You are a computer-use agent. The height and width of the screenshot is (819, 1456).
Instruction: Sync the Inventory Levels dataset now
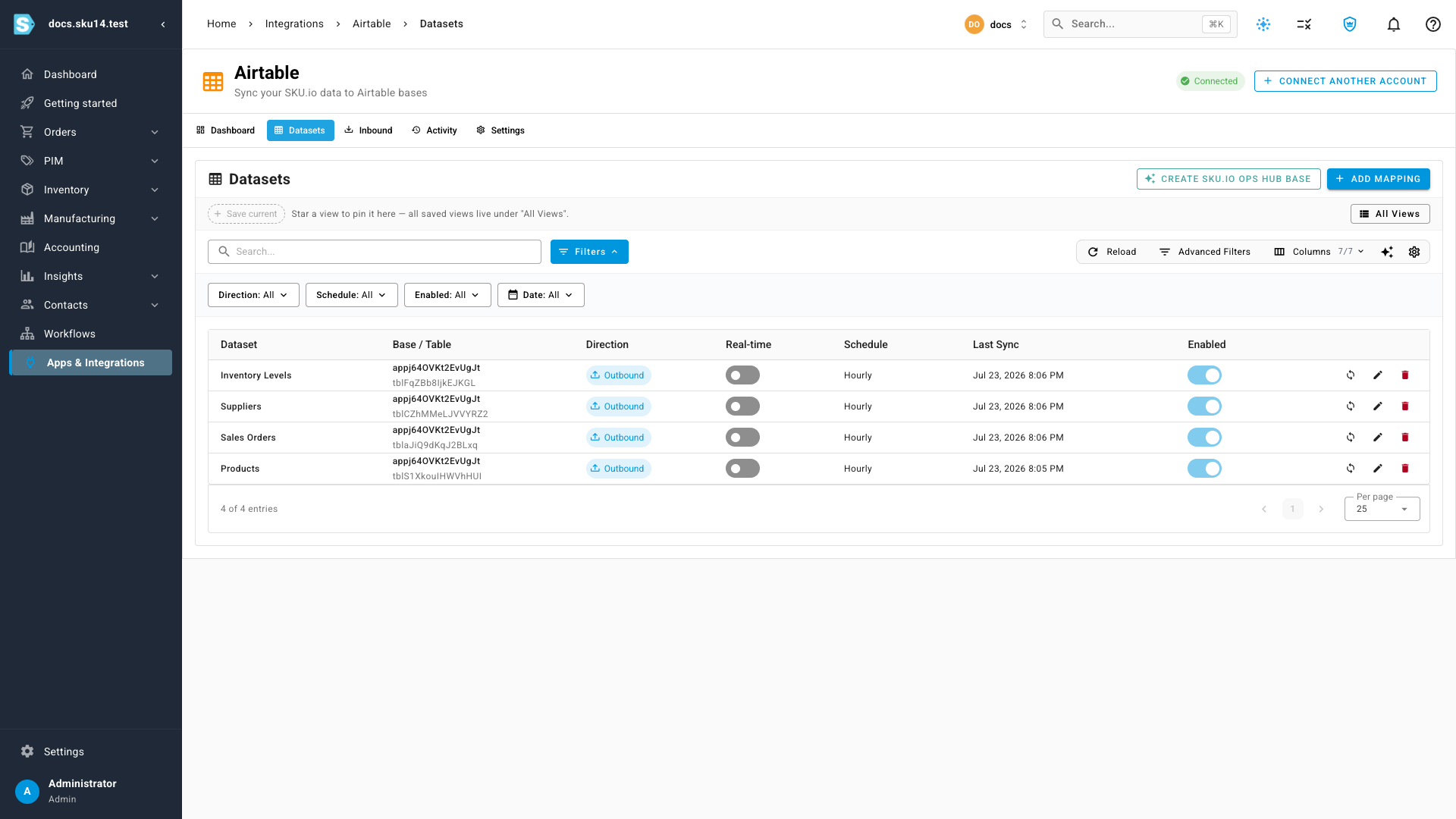[x=1351, y=375]
